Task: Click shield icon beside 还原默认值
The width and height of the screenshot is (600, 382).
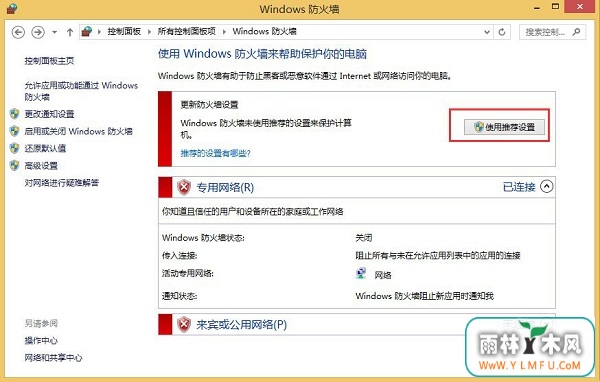Action: [x=15, y=148]
